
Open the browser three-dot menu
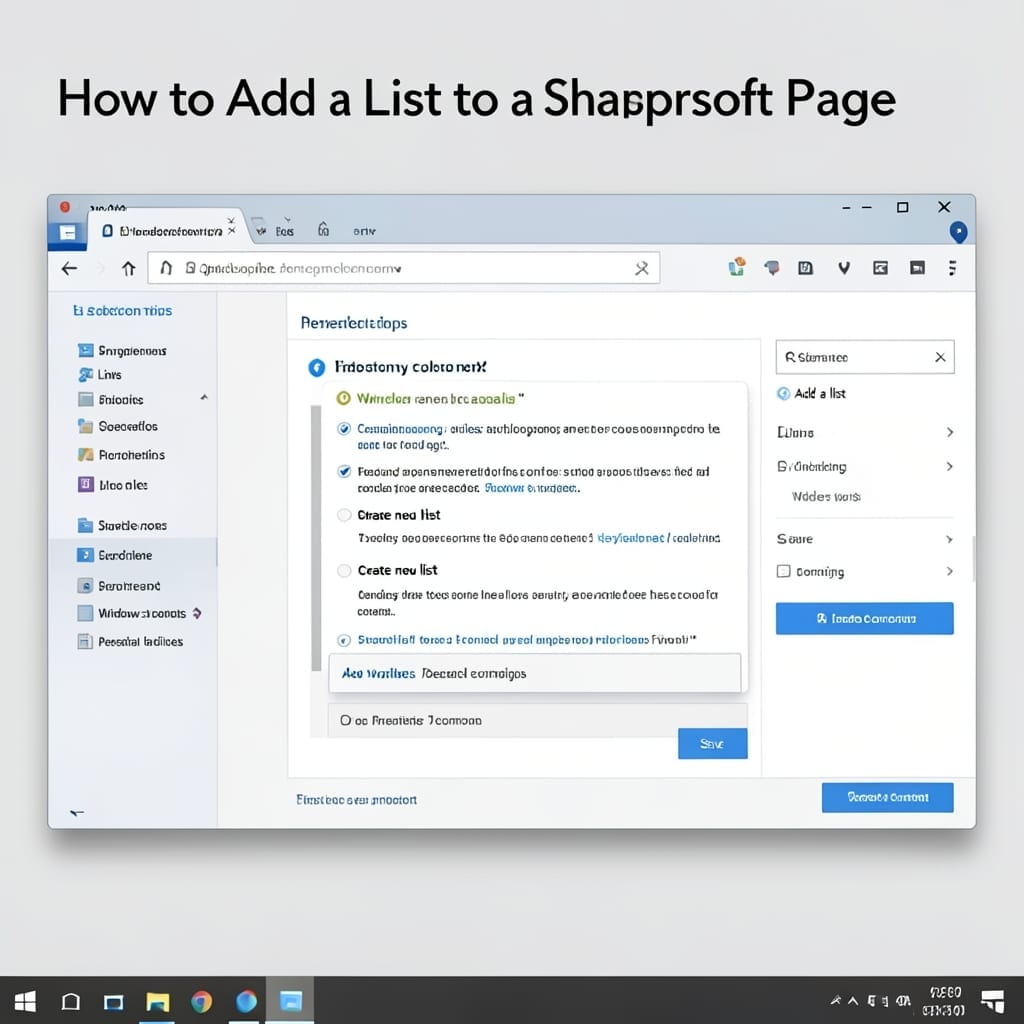pyautogui.click(x=952, y=268)
